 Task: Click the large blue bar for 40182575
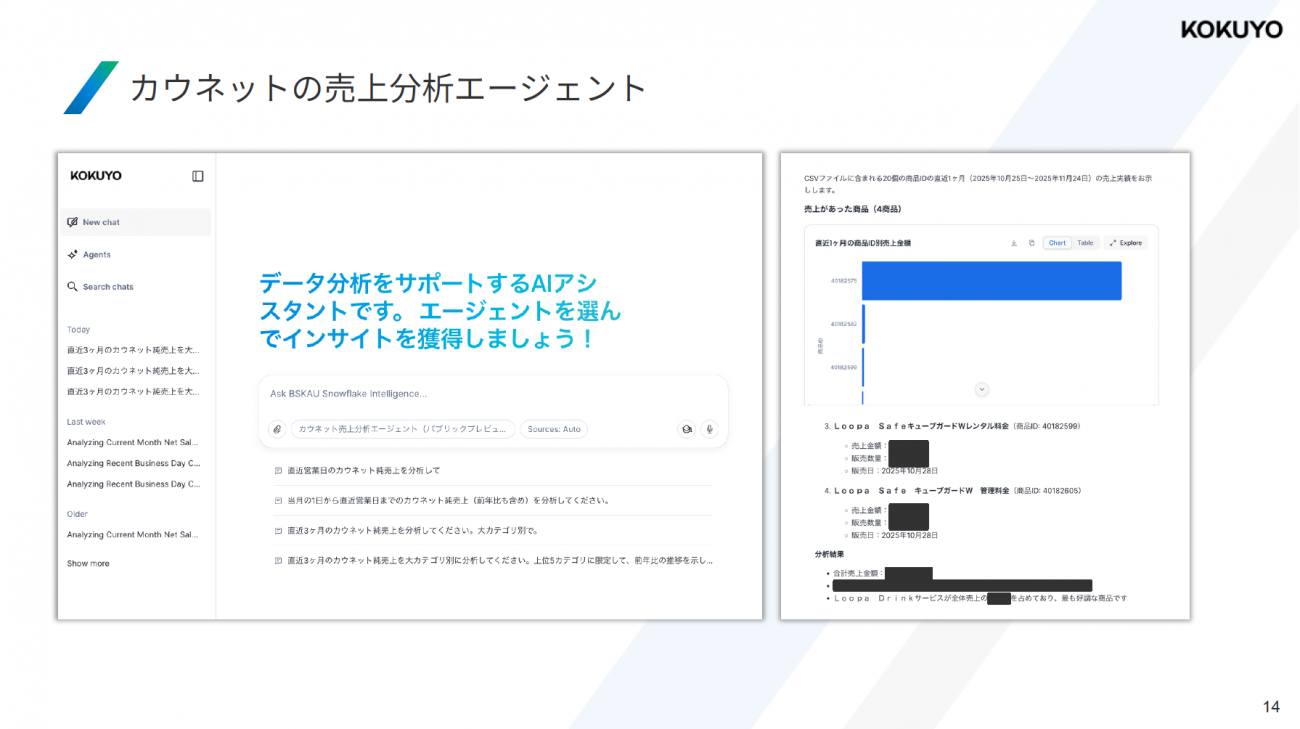coord(990,281)
